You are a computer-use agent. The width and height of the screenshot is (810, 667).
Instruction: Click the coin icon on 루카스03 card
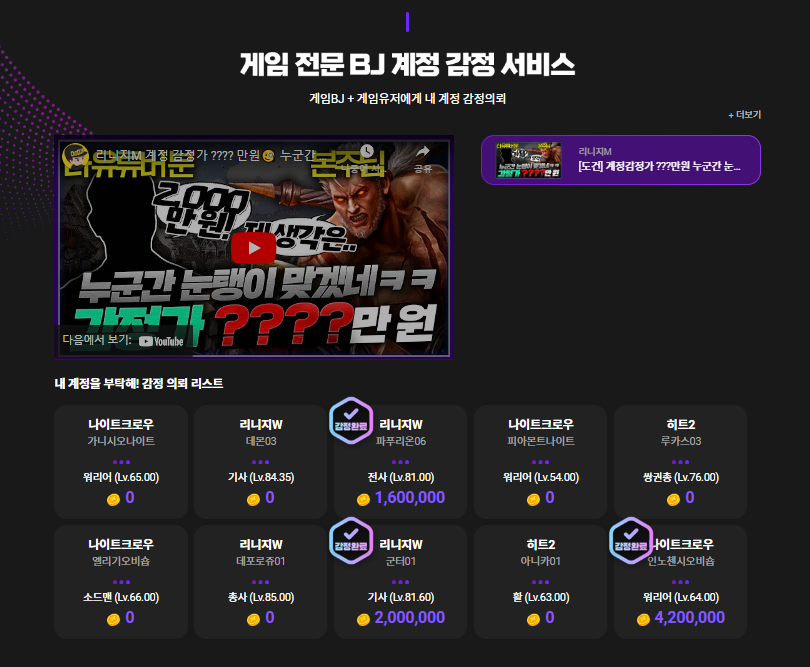(x=673, y=499)
